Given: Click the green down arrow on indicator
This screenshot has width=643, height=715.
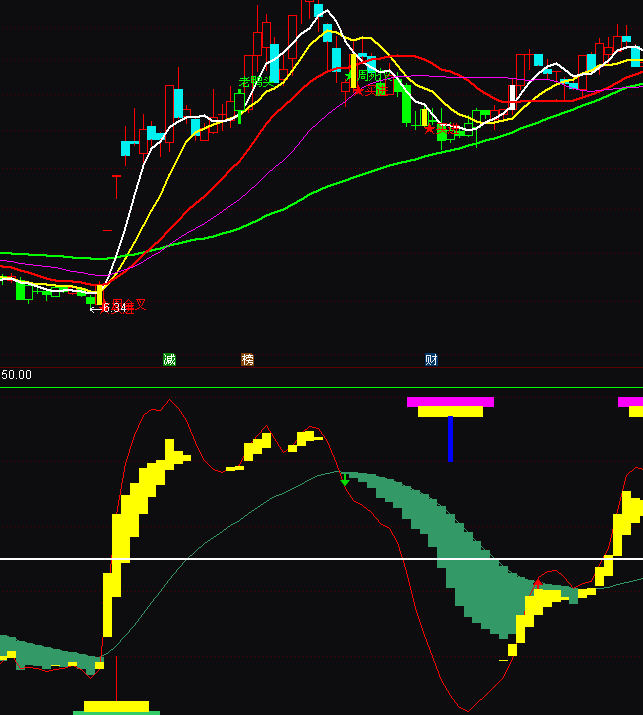Looking at the screenshot, I should tap(345, 480).
